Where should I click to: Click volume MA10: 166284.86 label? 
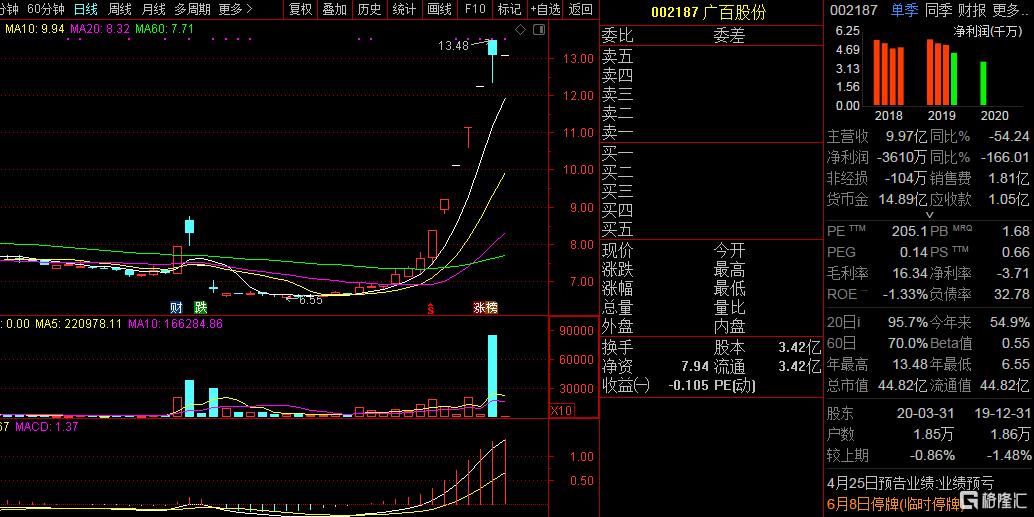coord(175,324)
